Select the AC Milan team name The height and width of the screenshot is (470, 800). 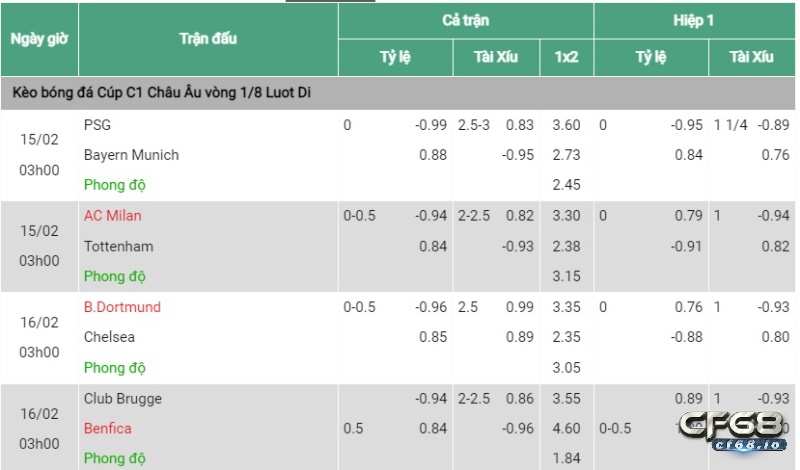[113, 215]
